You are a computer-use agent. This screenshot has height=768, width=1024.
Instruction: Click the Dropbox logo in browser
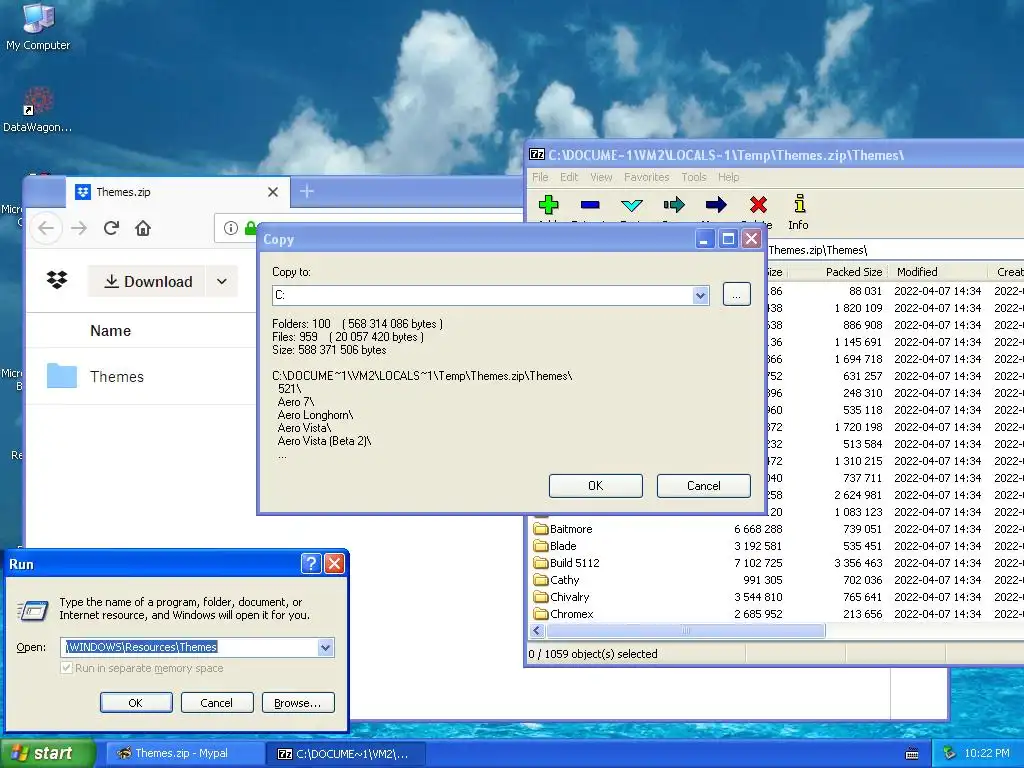click(57, 280)
